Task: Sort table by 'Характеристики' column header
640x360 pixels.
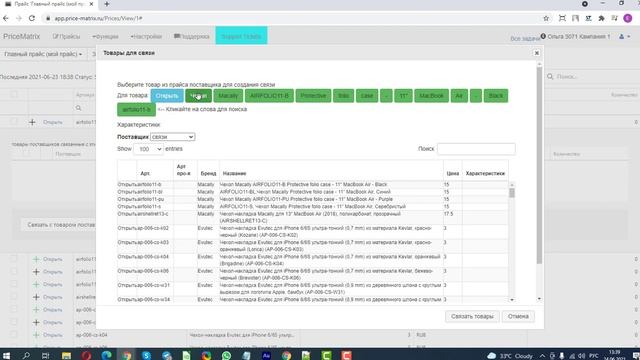Action: click(485, 173)
